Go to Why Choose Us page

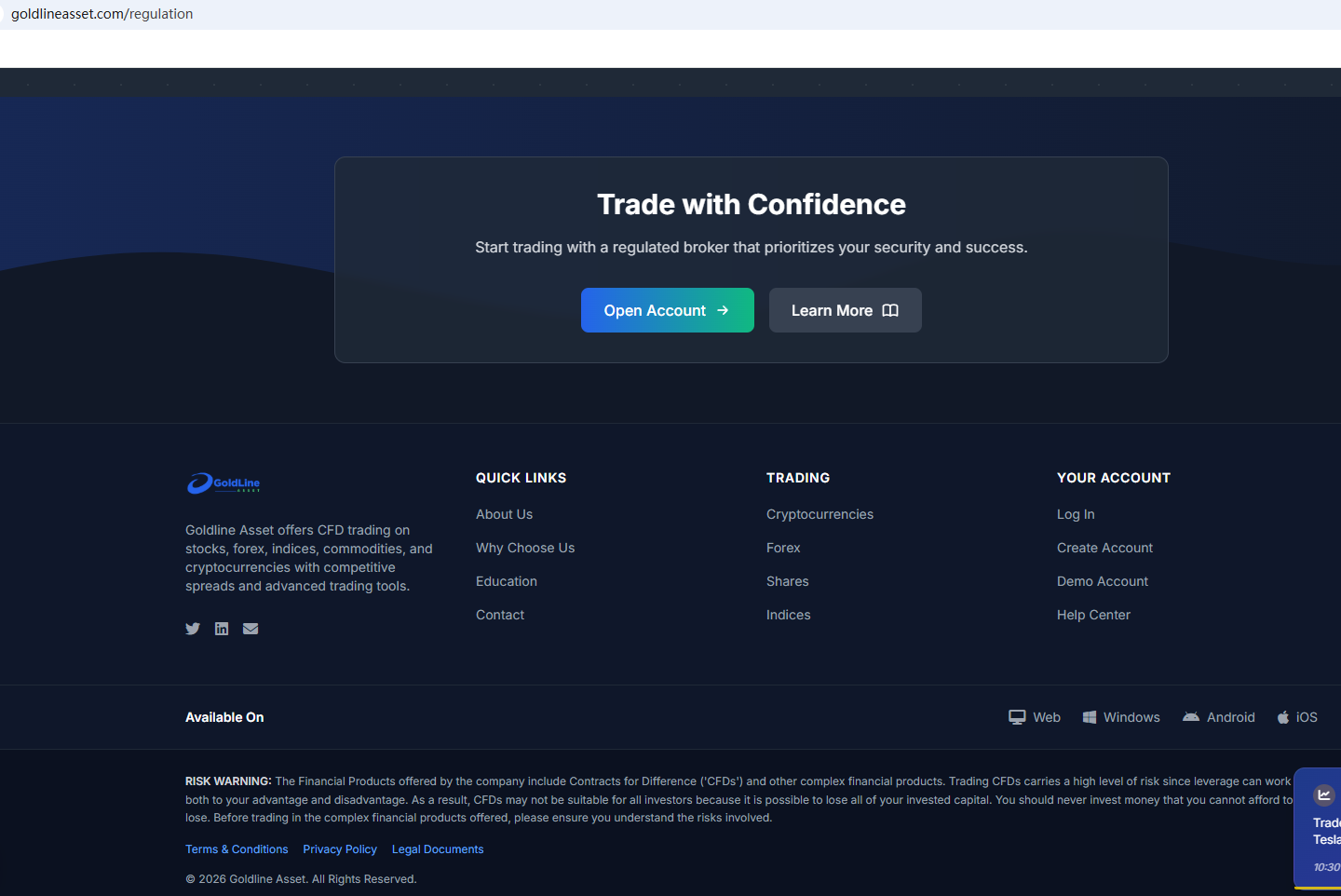tap(525, 548)
